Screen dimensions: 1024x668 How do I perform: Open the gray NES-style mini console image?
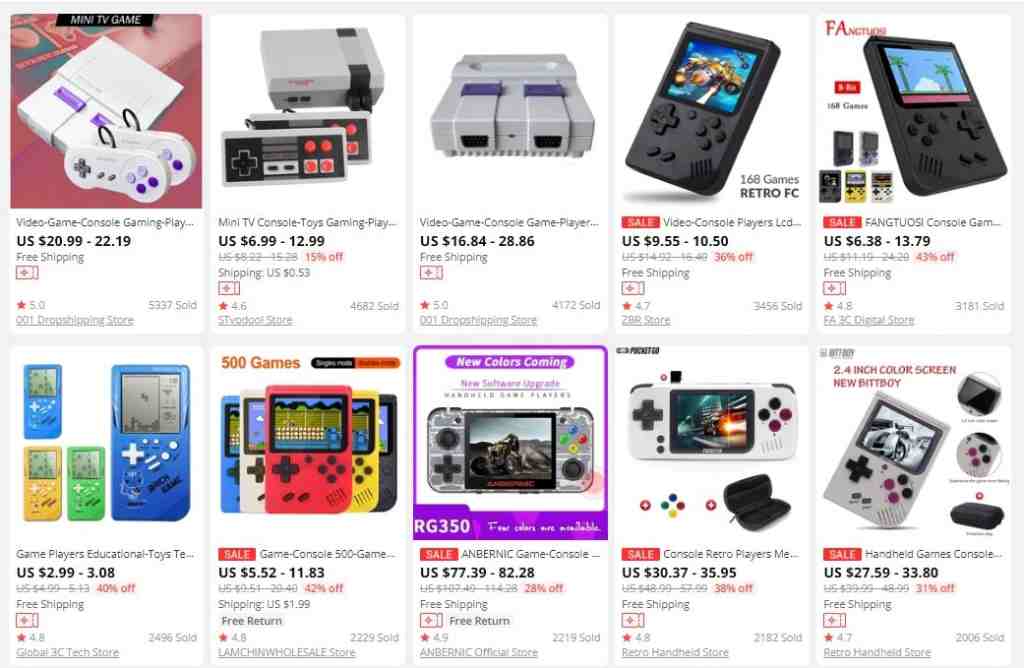(308, 111)
